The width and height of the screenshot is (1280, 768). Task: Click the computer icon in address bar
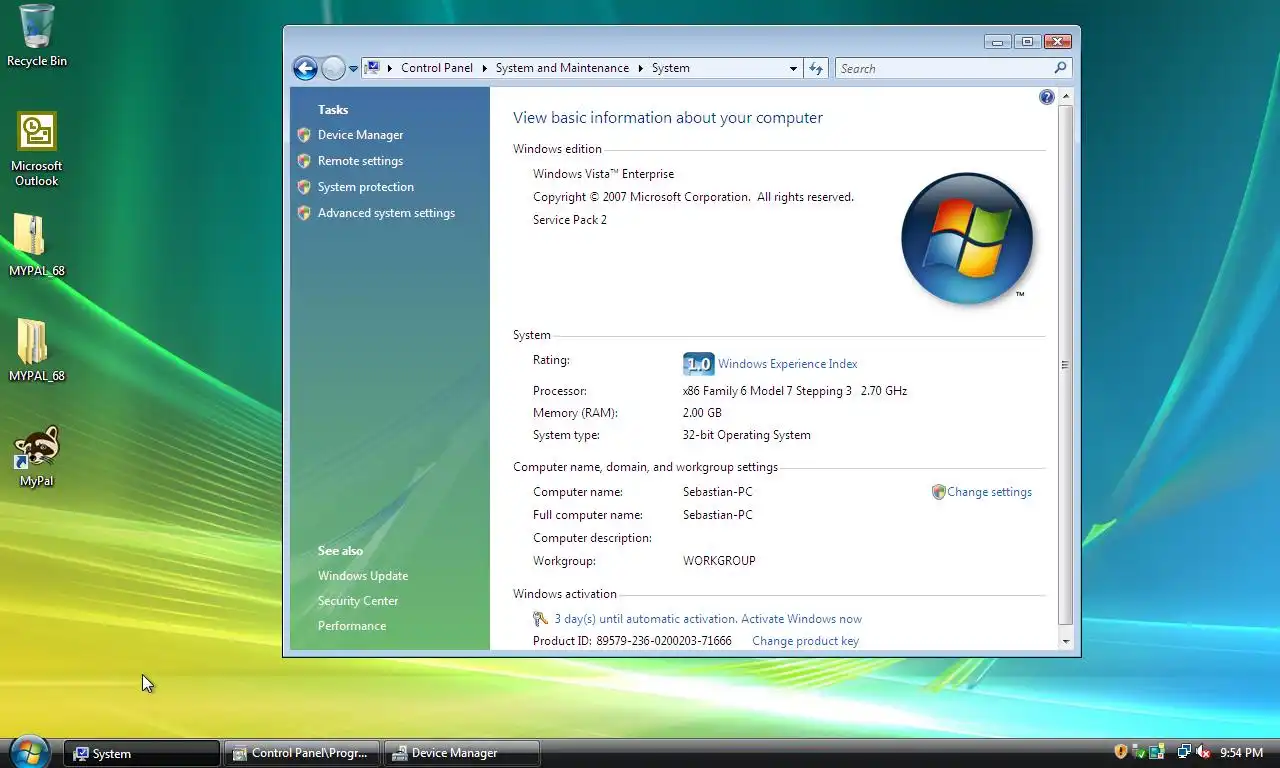[372, 68]
